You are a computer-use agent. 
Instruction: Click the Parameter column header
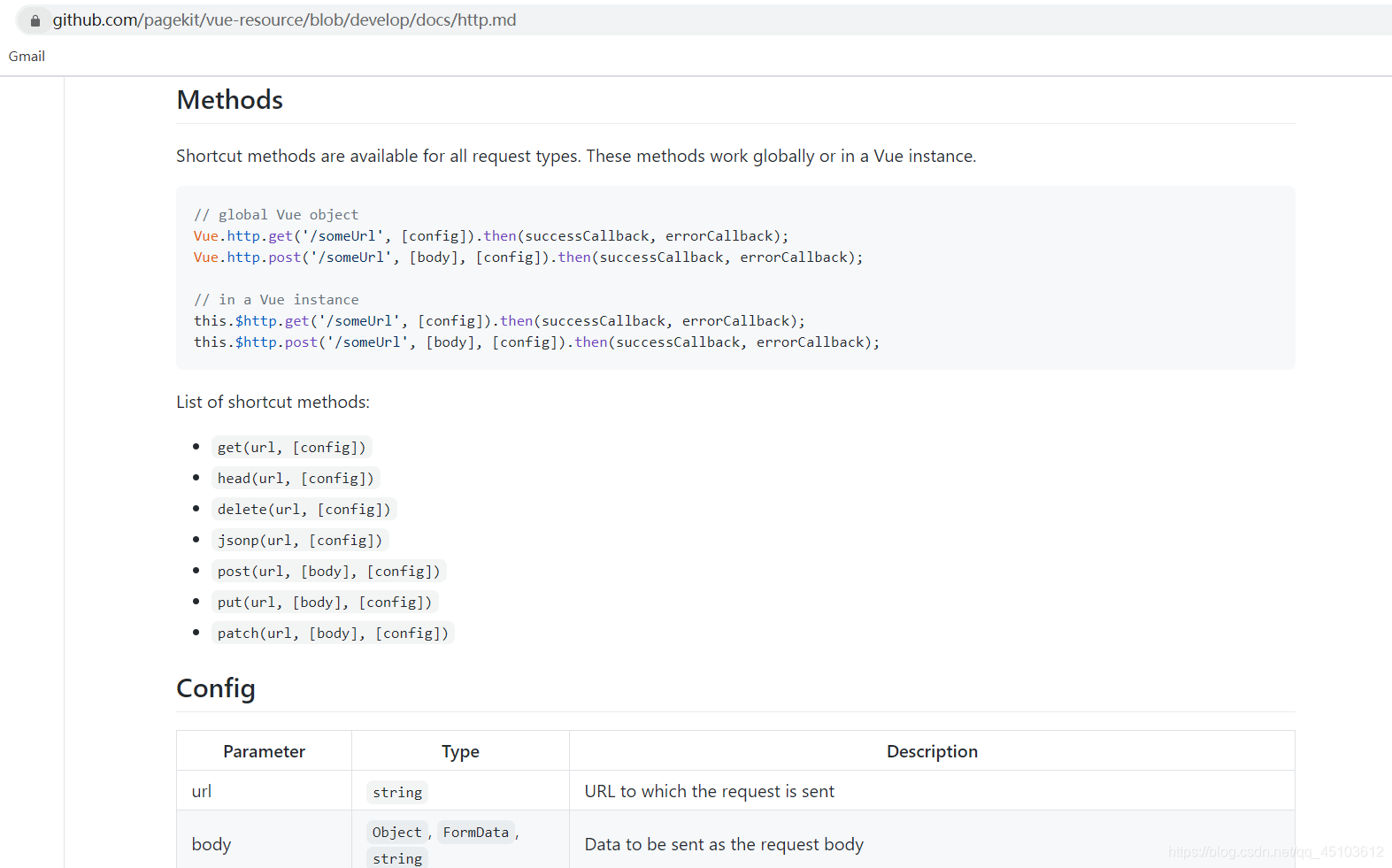(x=264, y=751)
